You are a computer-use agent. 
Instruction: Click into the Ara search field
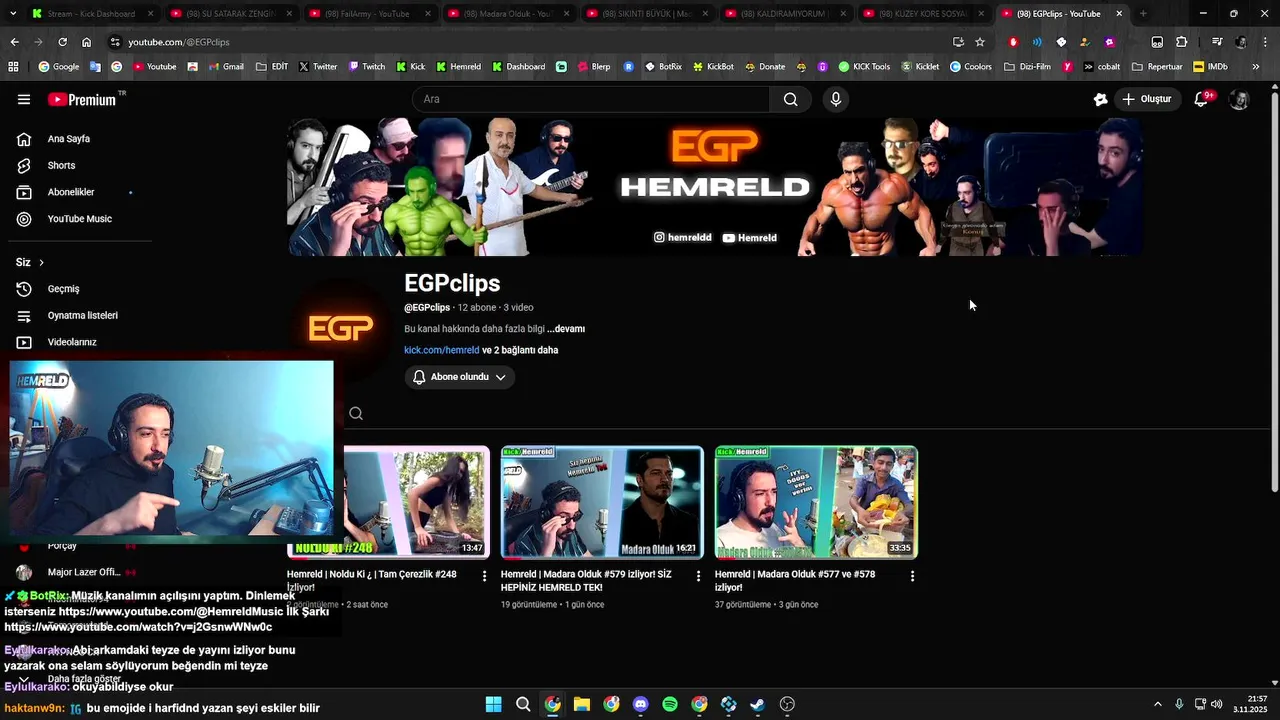(x=591, y=99)
